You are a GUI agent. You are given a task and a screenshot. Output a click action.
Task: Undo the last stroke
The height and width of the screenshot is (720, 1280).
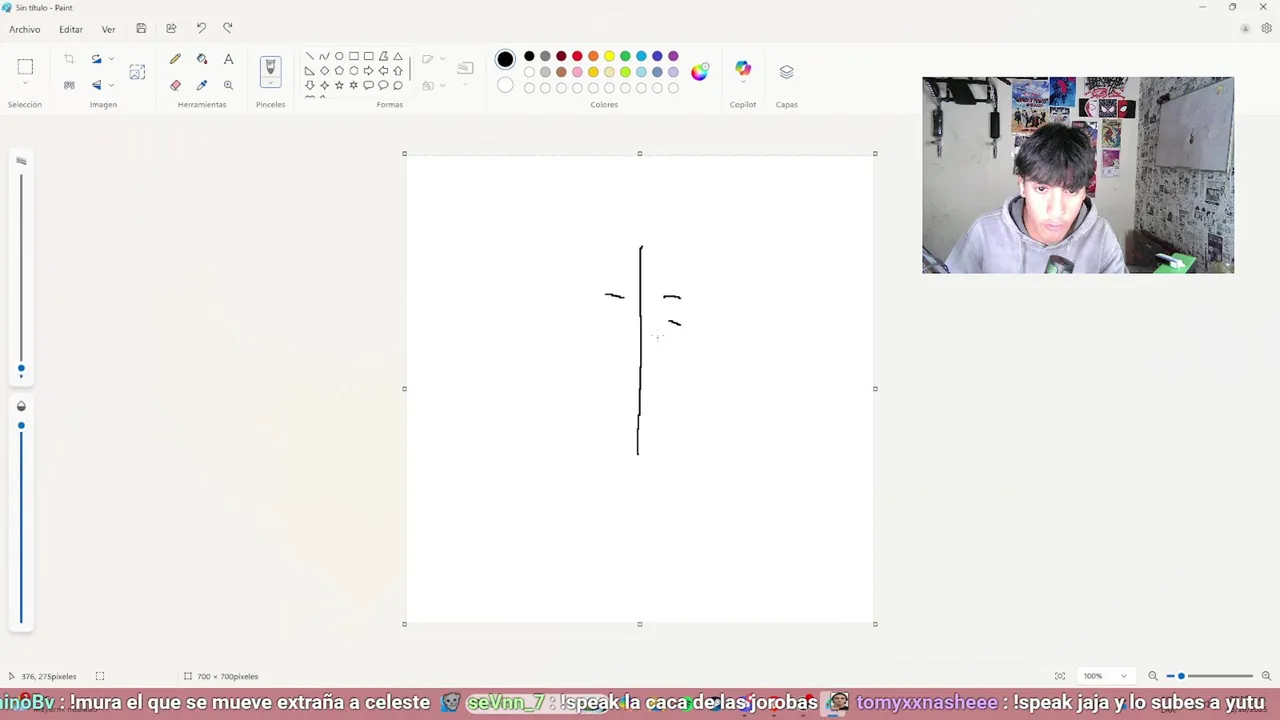pyautogui.click(x=201, y=28)
